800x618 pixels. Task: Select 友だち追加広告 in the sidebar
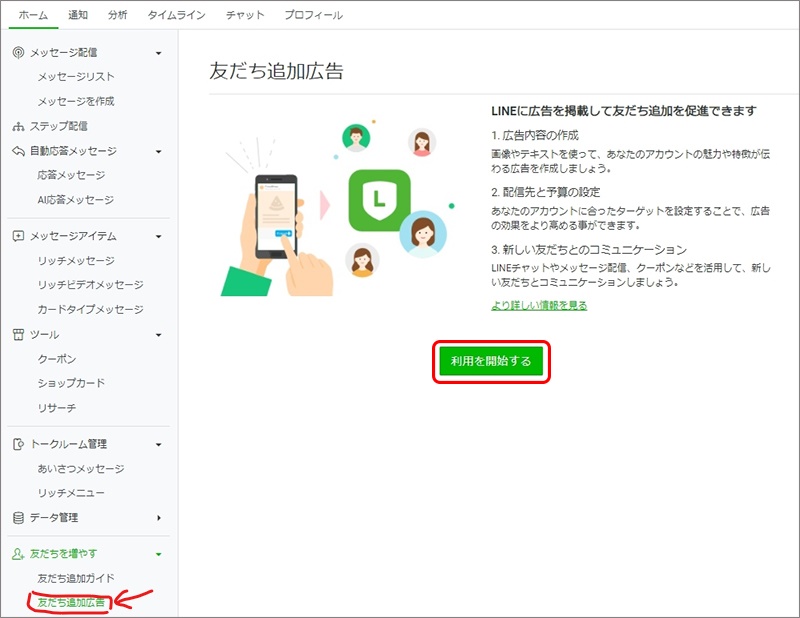pyautogui.click(x=71, y=603)
